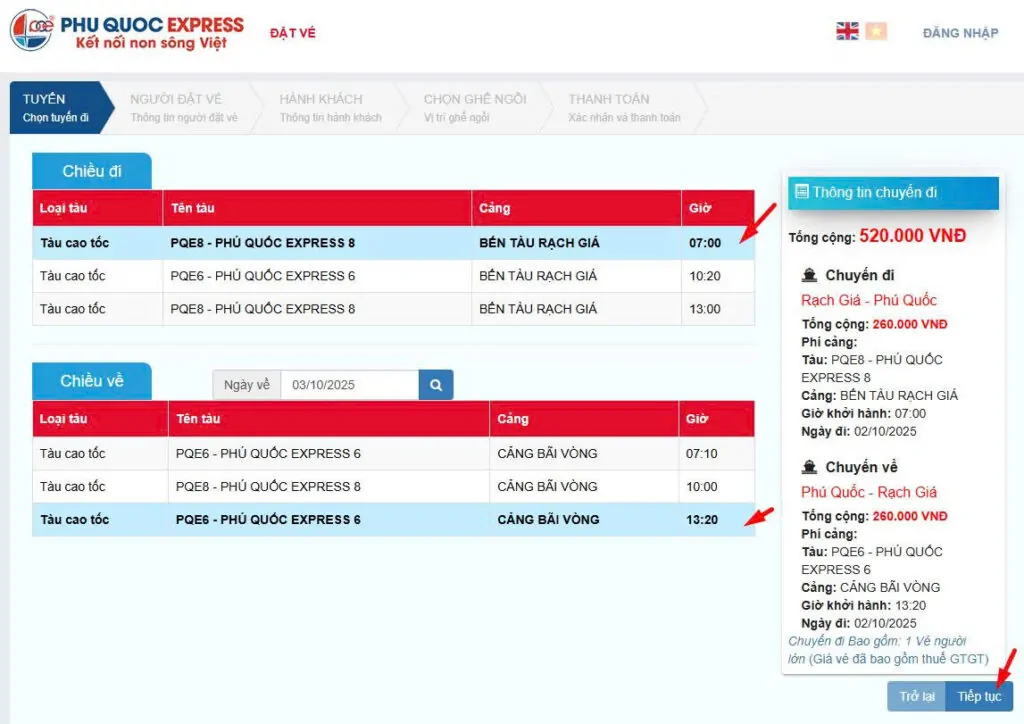Click the Ngày về date field 03/10/2025
1024x724 pixels.
[x=349, y=385]
